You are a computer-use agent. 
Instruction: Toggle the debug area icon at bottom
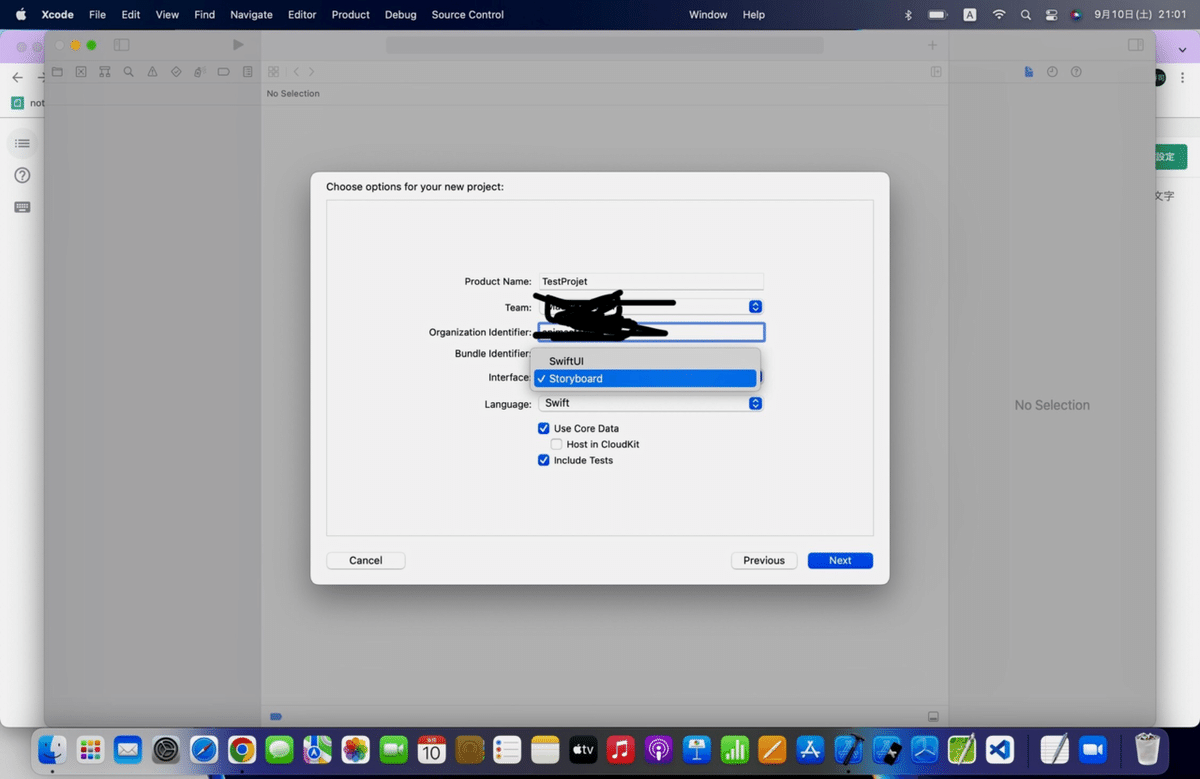coord(933,716)
